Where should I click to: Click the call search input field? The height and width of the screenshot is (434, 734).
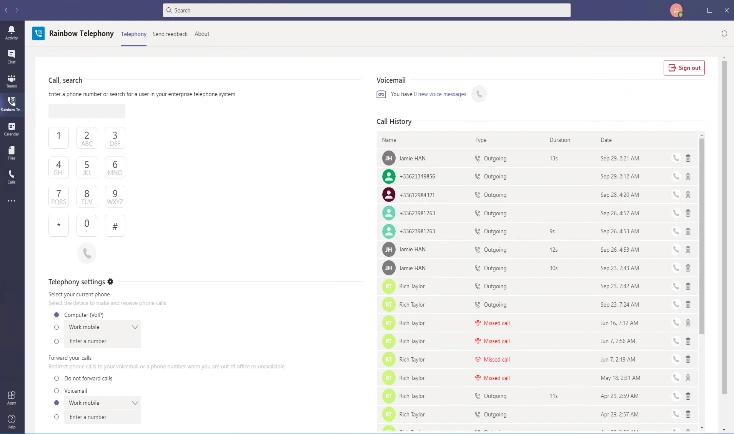pyautogui.click(x=87, y=111)
